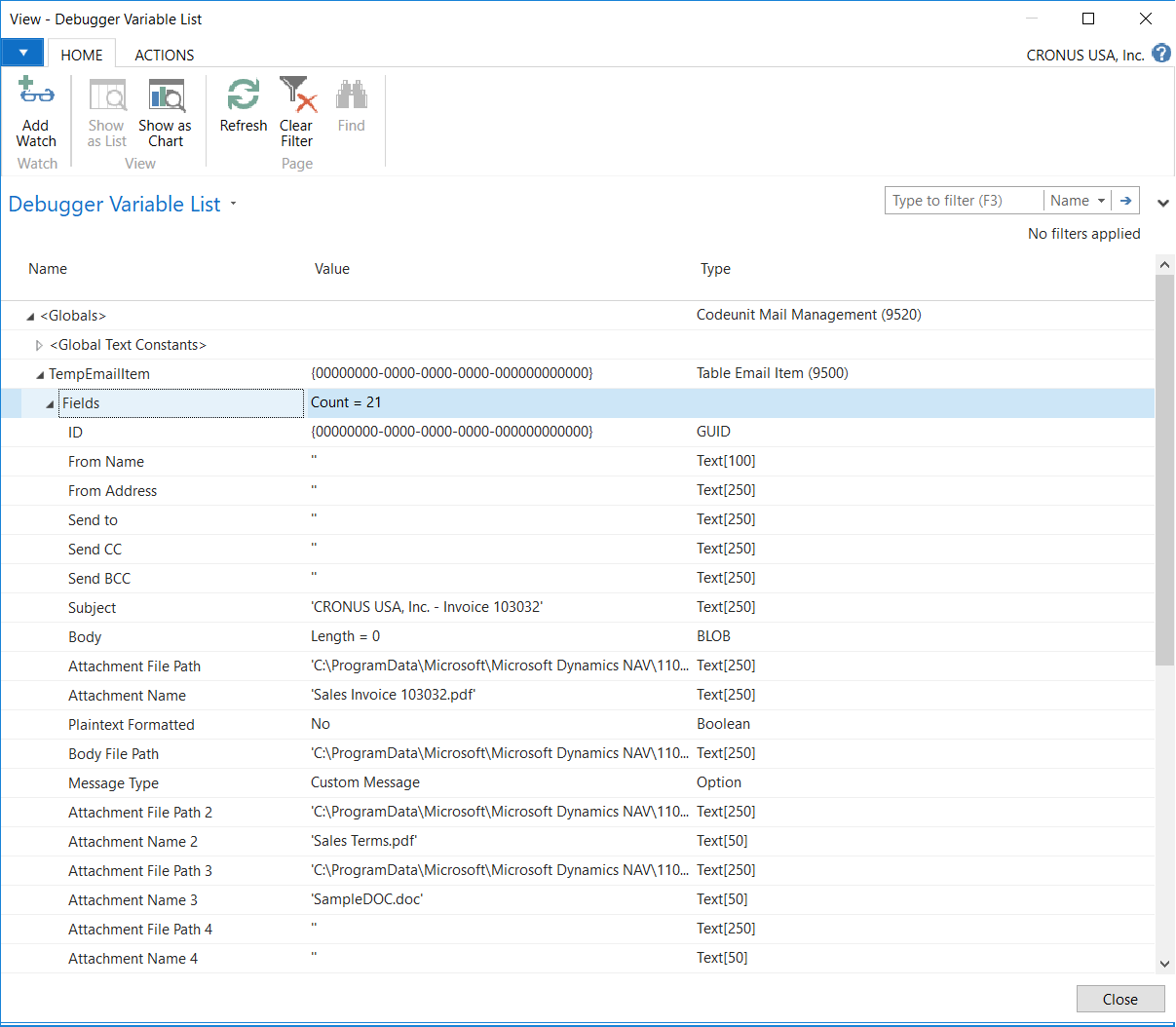
Task: Click the Refresh icon in ribbon
Action: tap(243, 95)
